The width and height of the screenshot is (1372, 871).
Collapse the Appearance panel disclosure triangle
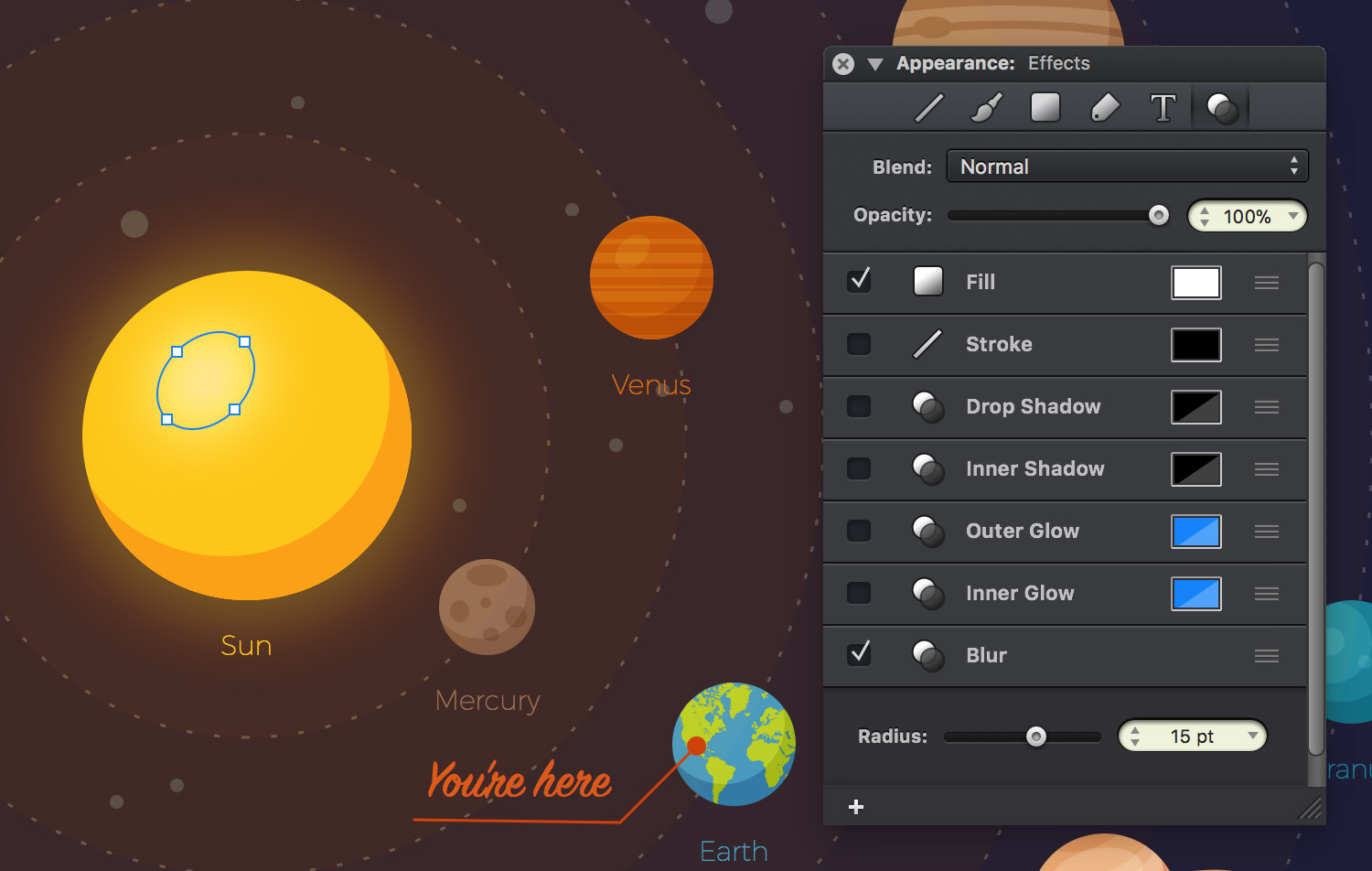(875, 64)
